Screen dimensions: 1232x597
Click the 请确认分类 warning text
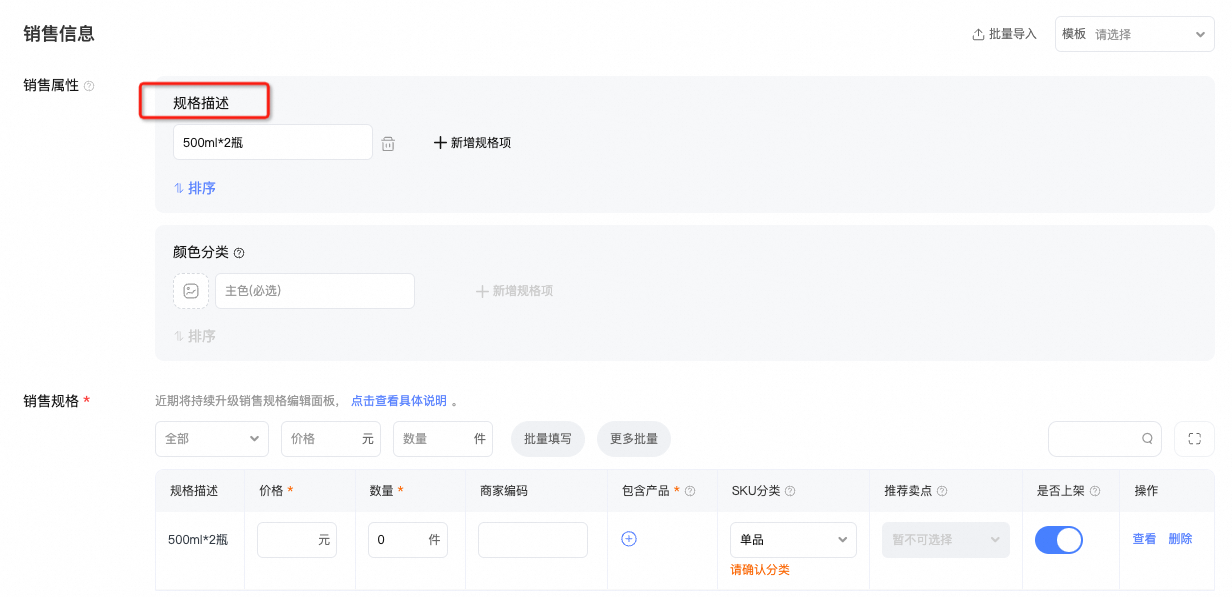pyautogui.click(x=760, y=570)
